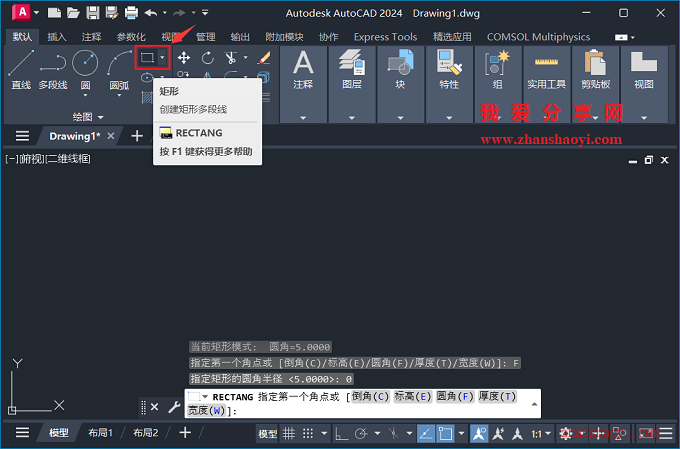The width and height of the screenshot is (680, 449).
Task: Open the annotation scale 1:1 dropdown
Action: tap(541, 433)
